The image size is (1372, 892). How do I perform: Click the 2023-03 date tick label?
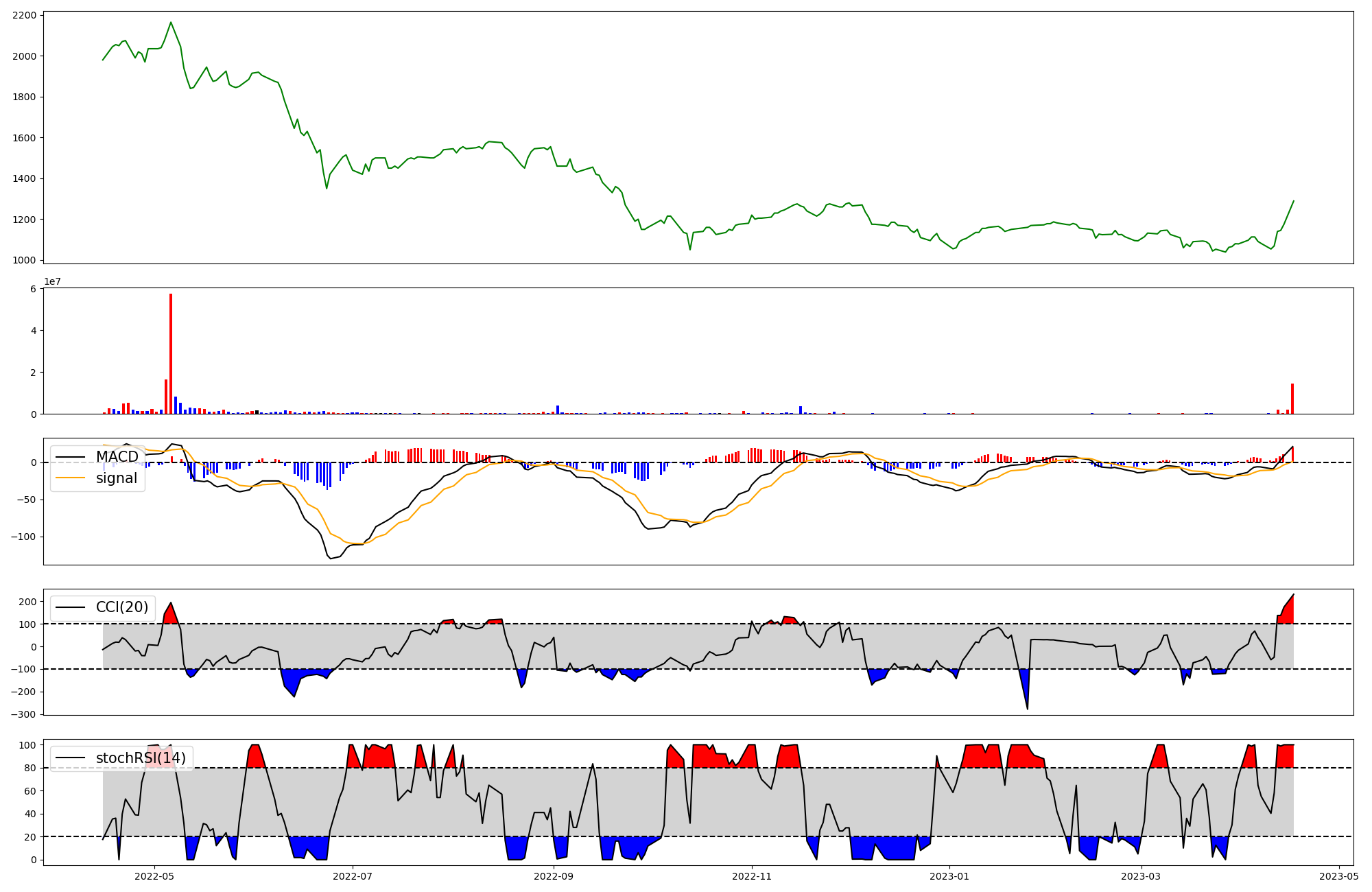(1141, 876)
